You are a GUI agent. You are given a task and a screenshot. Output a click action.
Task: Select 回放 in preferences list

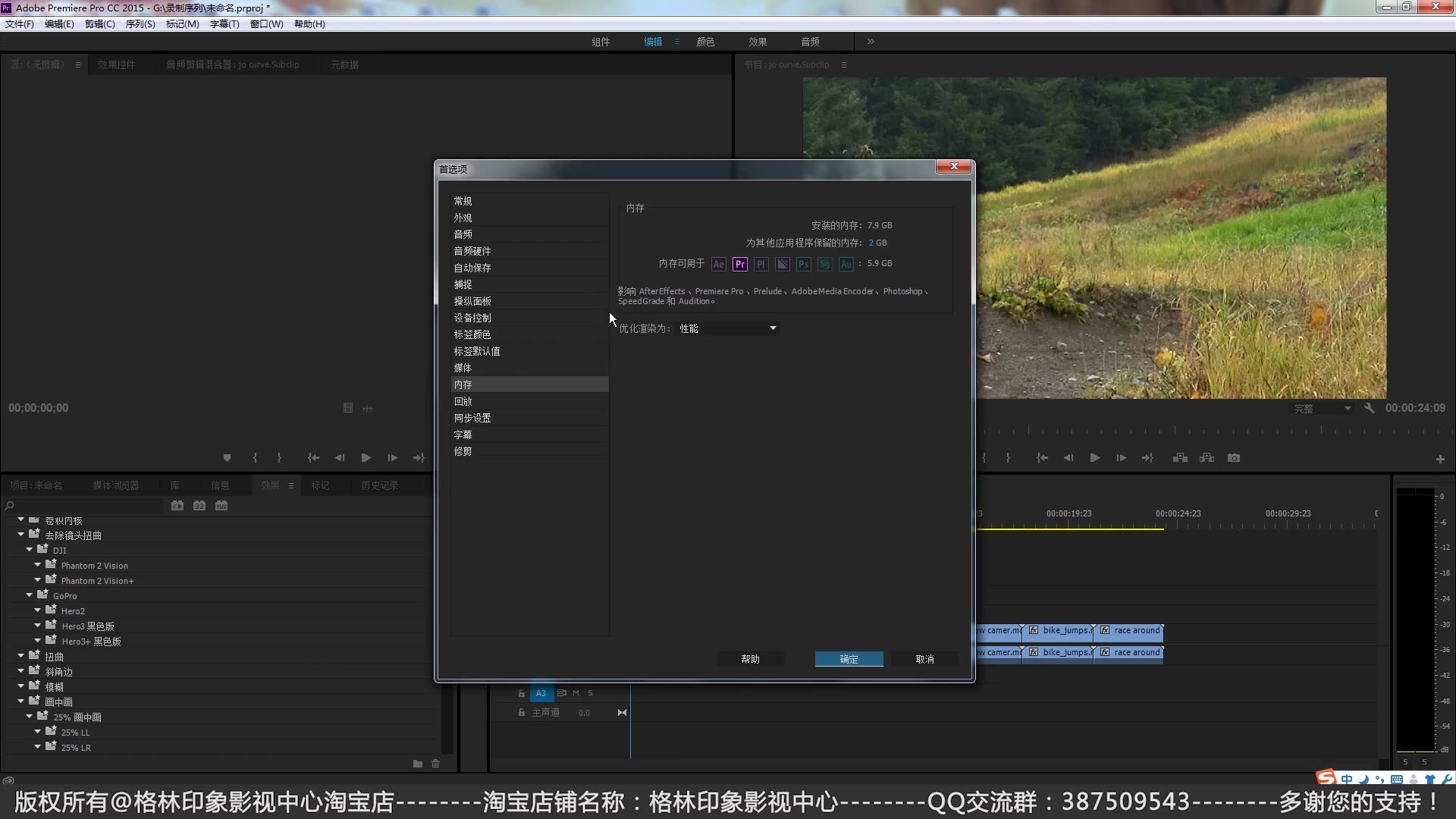pyautogui.click(x=463, y=401)
